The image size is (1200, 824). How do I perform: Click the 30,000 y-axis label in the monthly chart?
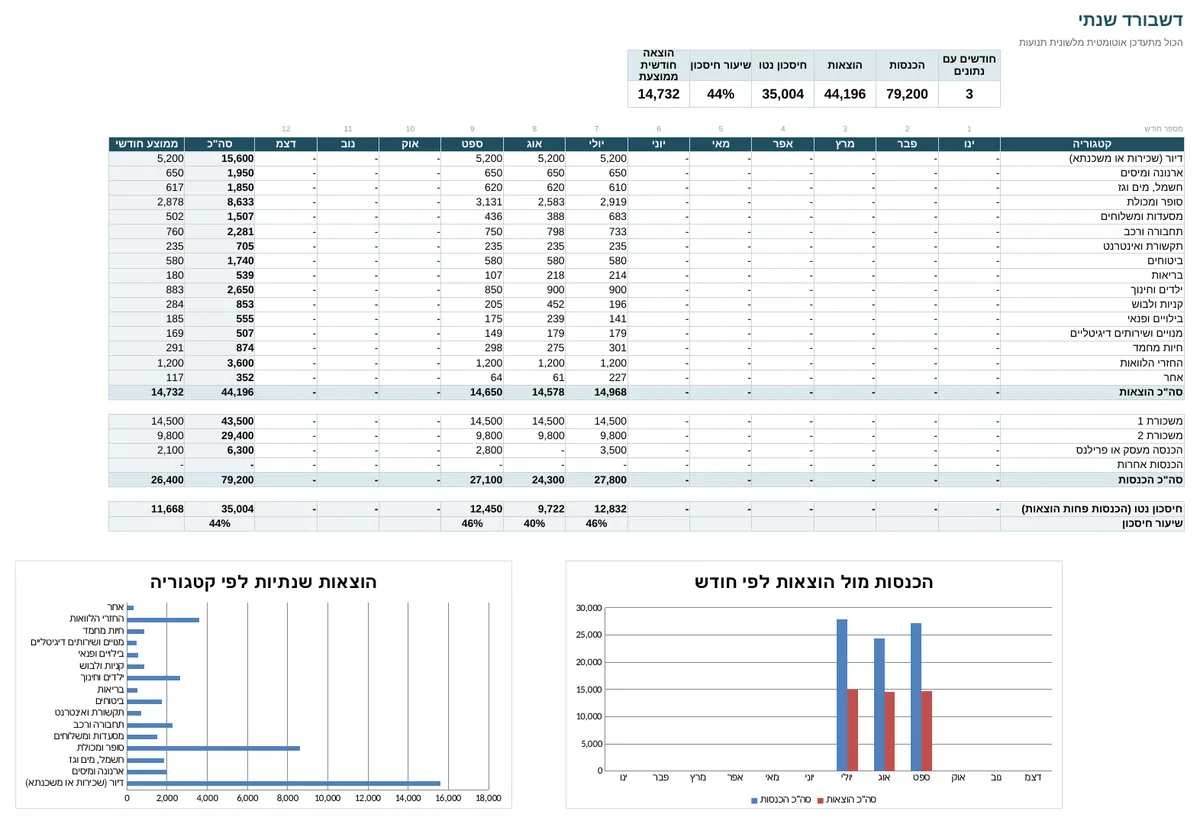point(588,608)
